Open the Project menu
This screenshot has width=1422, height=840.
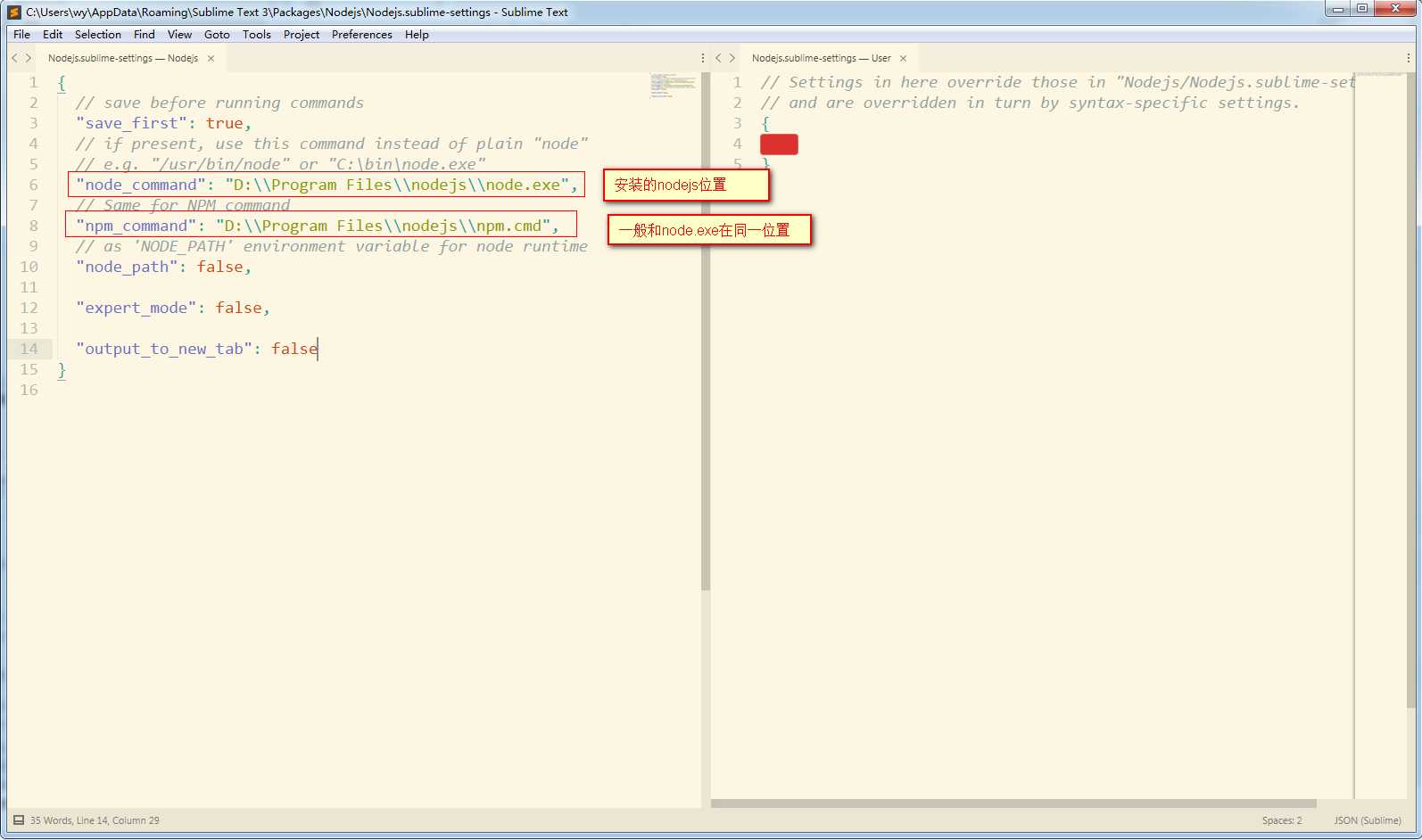[301, 34]
